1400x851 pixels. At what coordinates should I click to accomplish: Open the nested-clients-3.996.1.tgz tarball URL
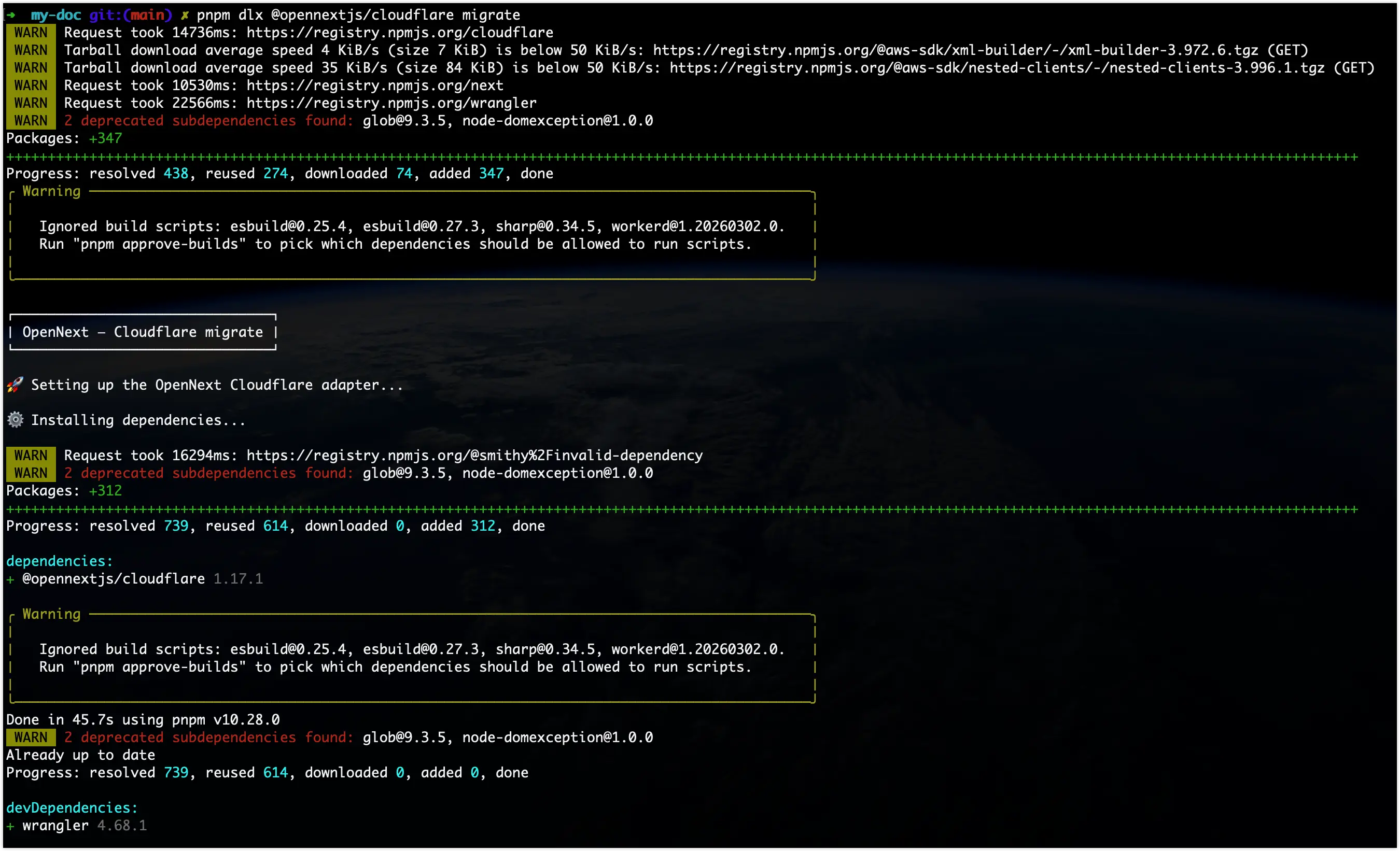[x=997, y=68]
